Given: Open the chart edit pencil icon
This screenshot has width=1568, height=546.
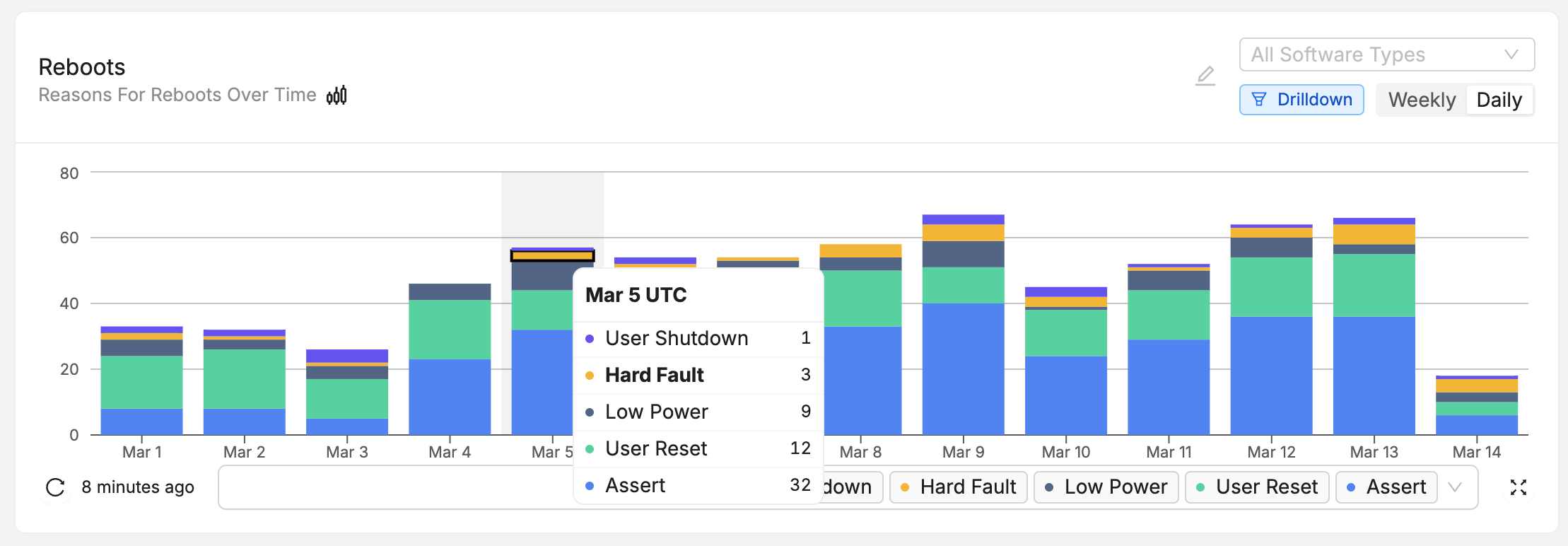Looking at the screenshot, I should click(x=1205, y=76).
